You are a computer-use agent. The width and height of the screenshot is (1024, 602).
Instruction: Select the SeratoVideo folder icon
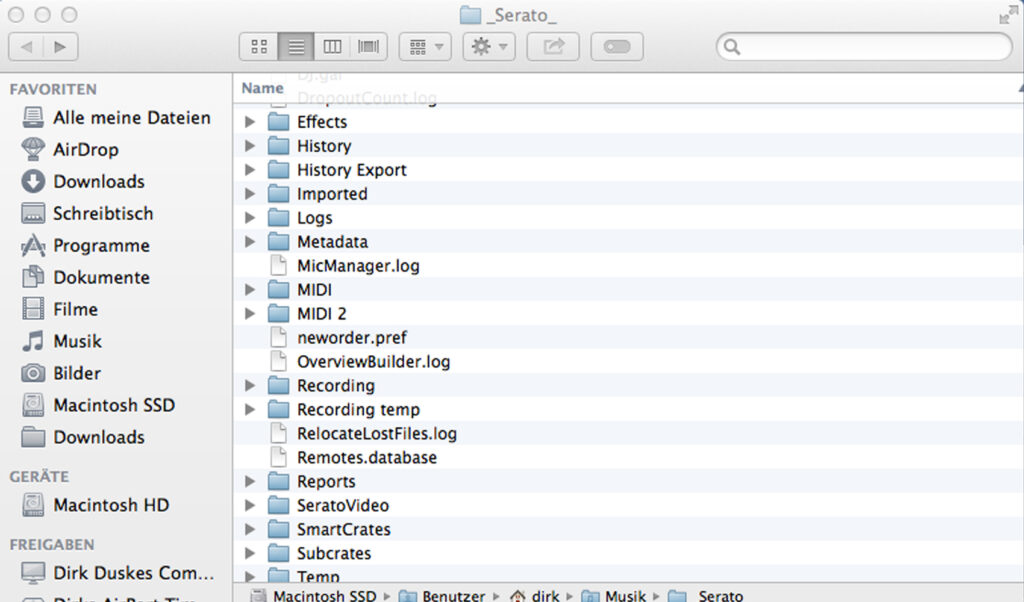[x=278, y=505]
